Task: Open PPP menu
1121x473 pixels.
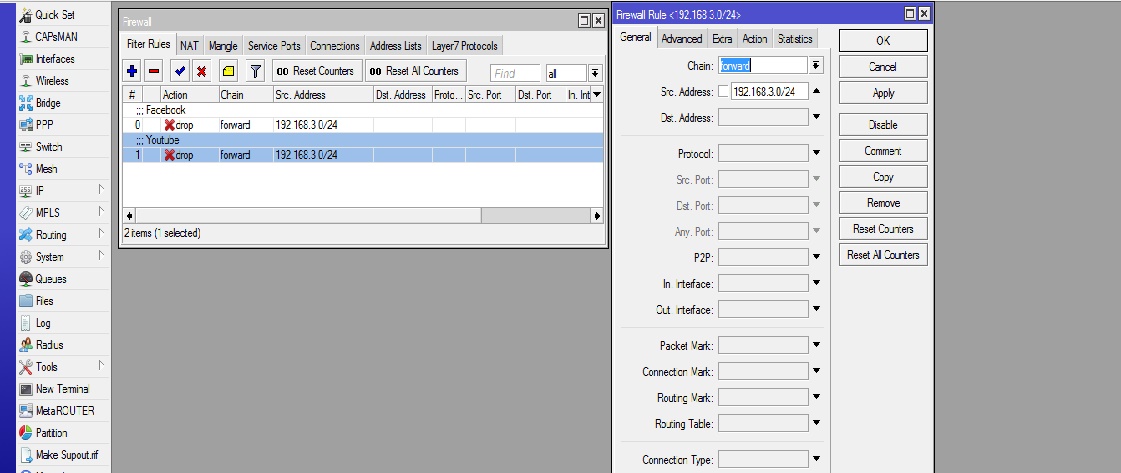Action: tap(44, 125)
